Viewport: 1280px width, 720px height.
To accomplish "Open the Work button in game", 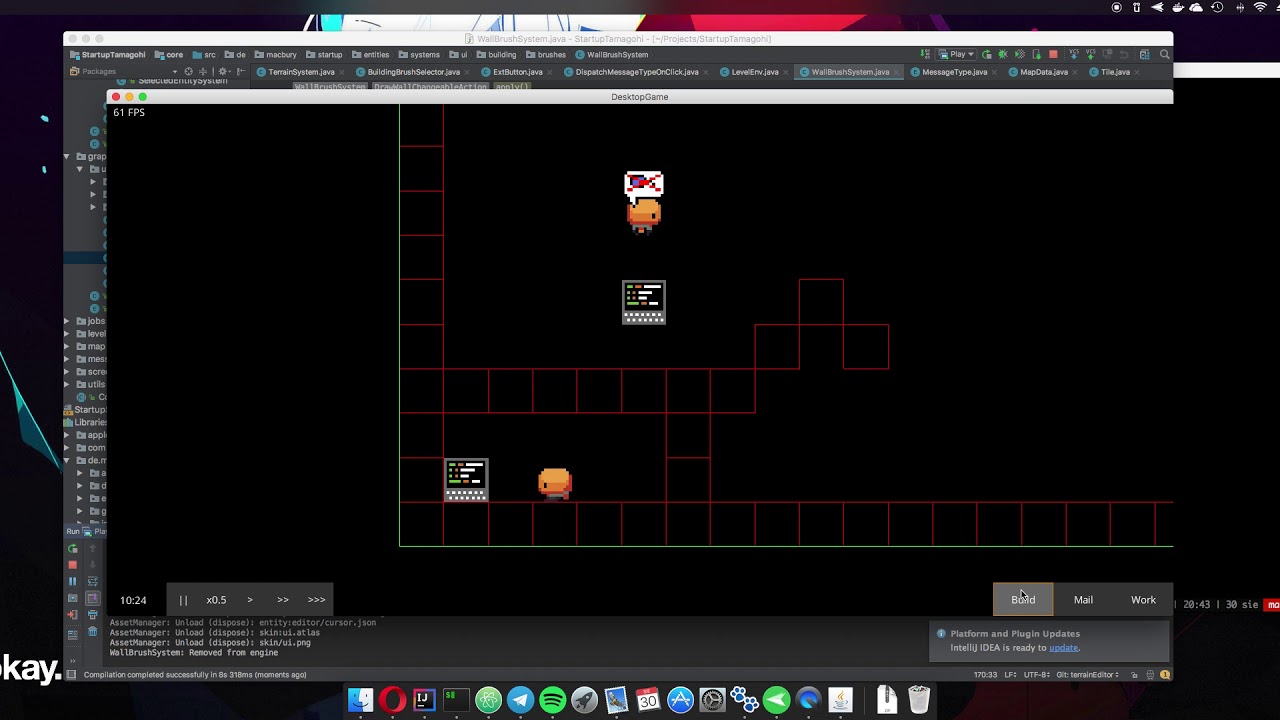I will 1143,599.
